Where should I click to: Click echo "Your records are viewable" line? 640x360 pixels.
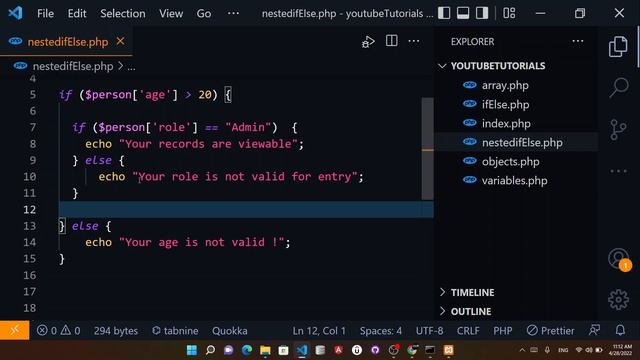click(194, 144)
